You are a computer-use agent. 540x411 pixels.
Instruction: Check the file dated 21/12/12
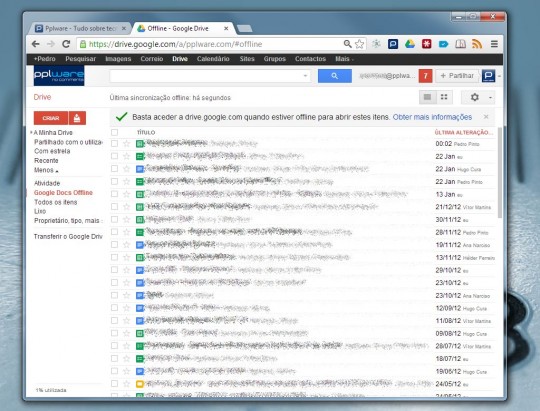coord(114,207)
